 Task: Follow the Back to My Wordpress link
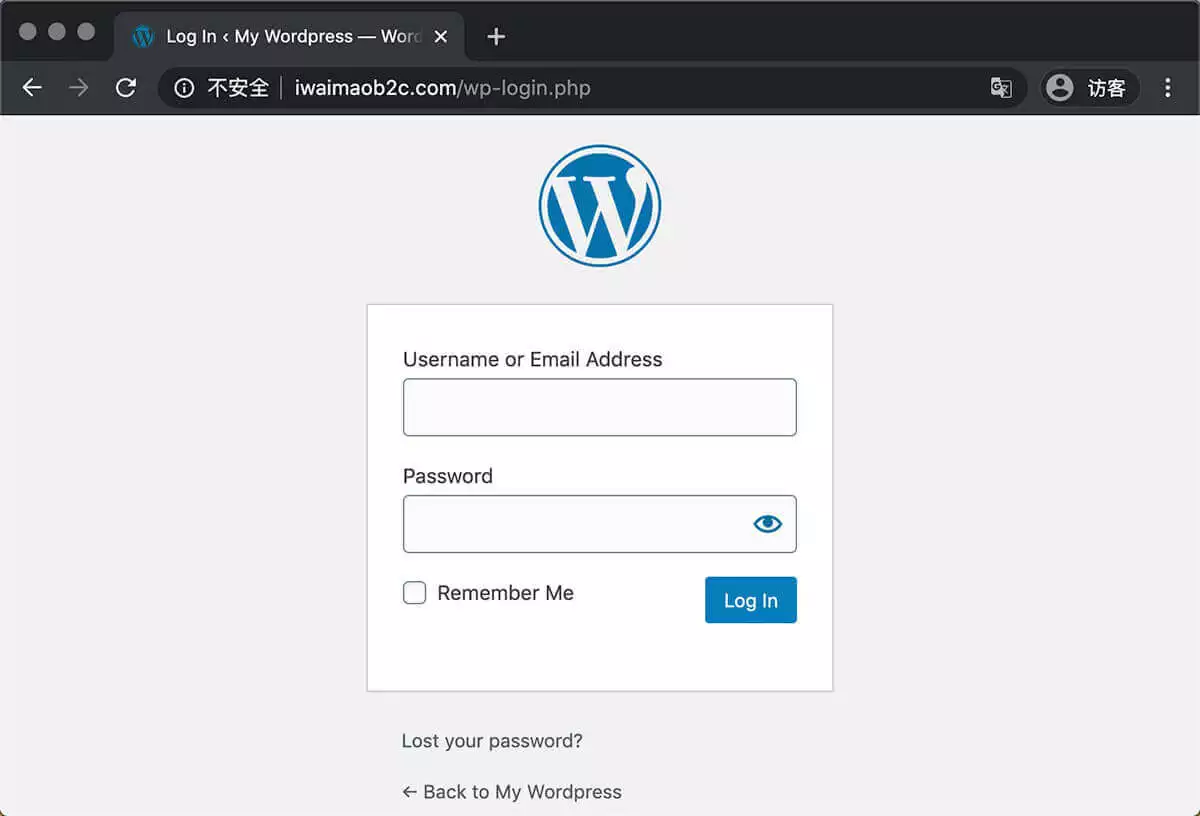pyautogui.click(x=511, y=791)
